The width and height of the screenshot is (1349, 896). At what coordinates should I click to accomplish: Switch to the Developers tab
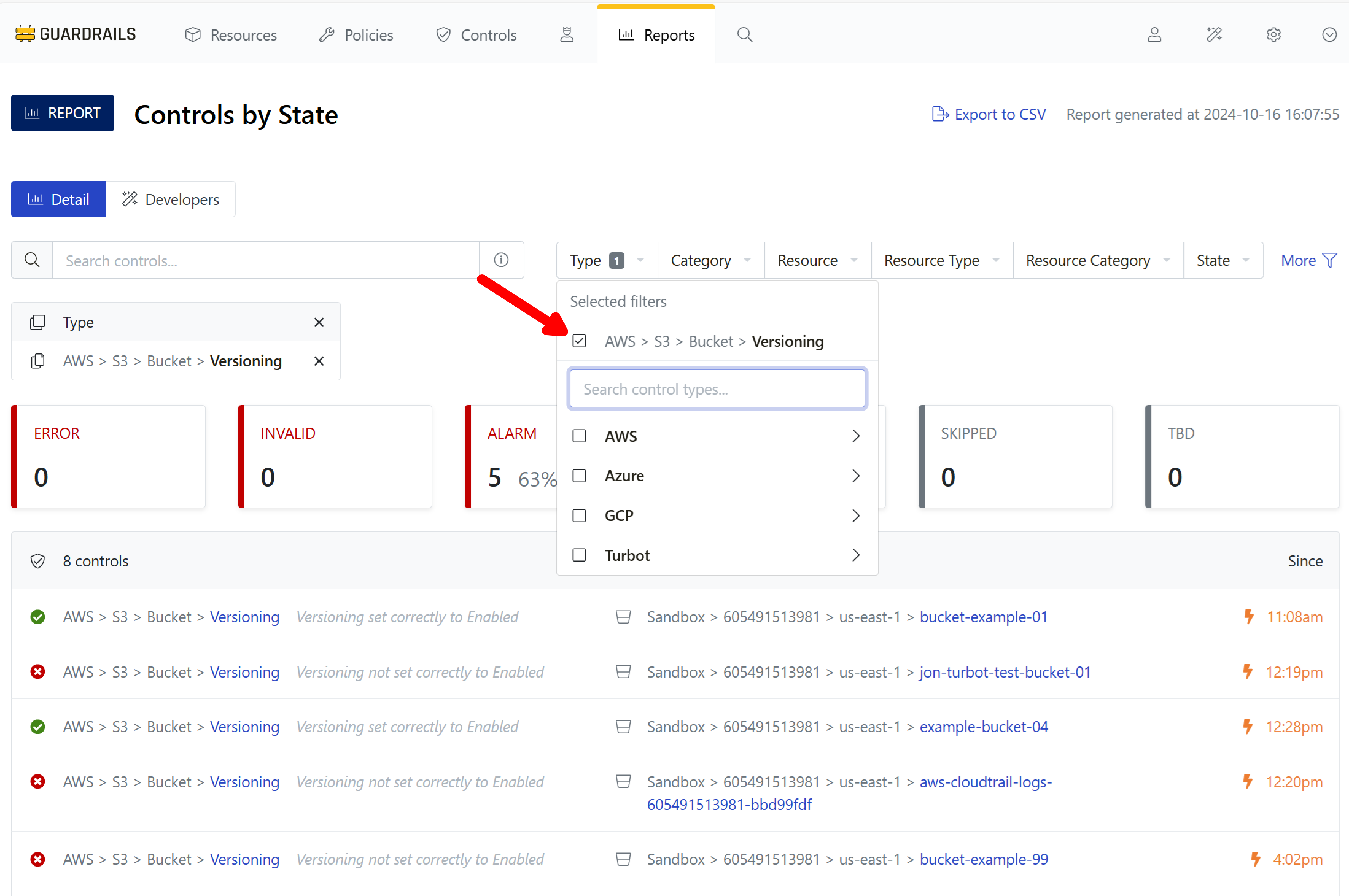170,199
